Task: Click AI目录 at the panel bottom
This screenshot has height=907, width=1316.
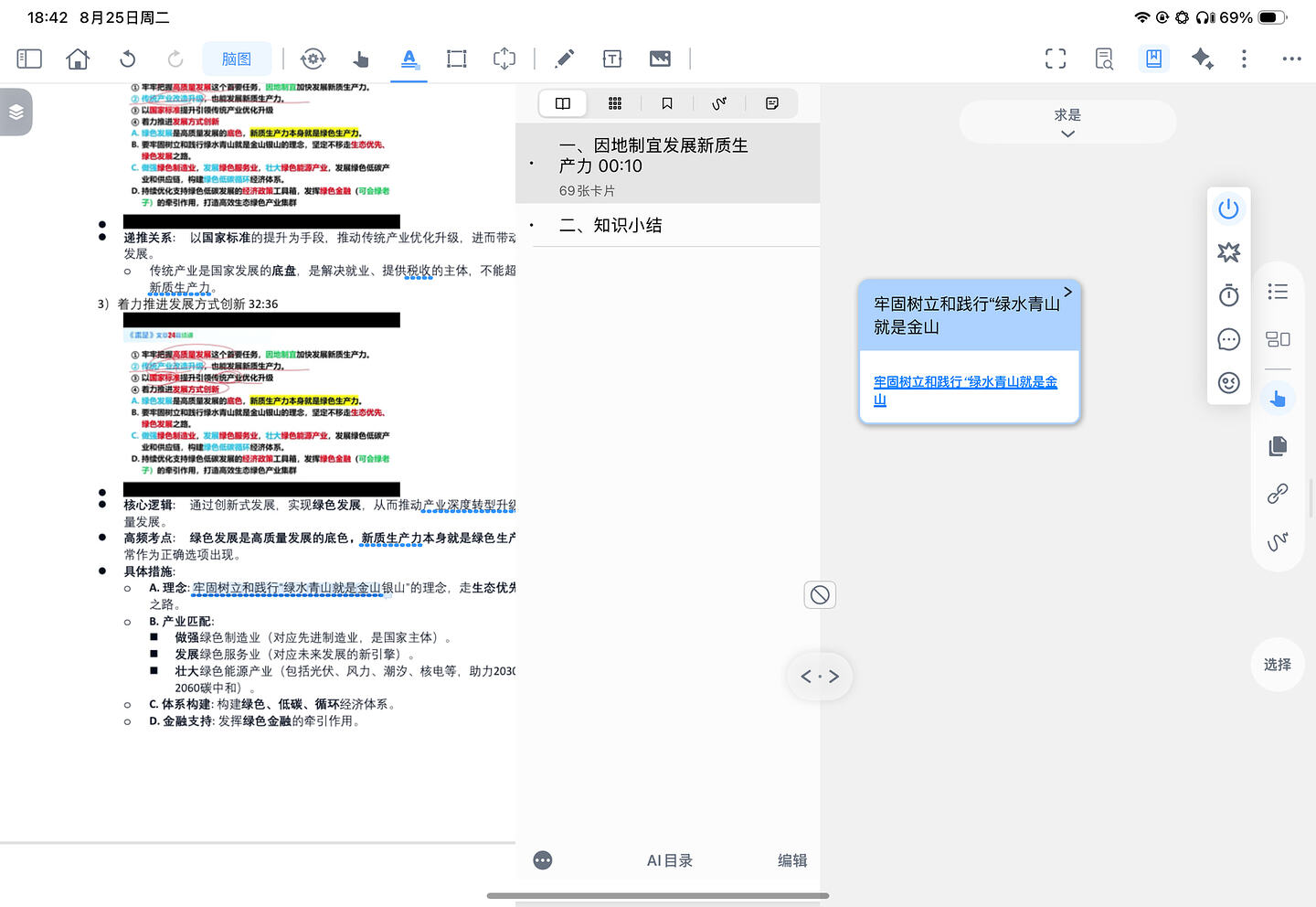Action: click(670, 860)
